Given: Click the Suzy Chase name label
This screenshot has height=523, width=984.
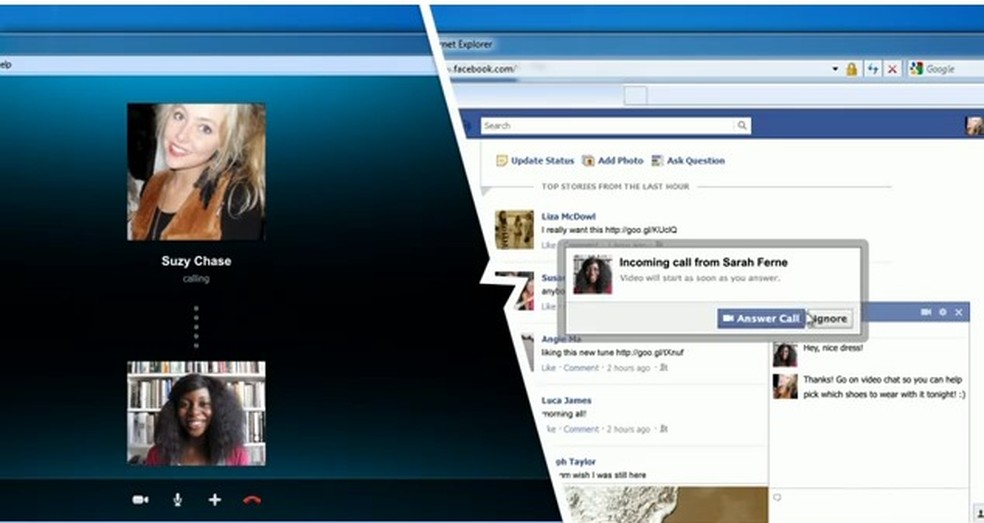Looking at the screenshot, I should tap(196, 261).
